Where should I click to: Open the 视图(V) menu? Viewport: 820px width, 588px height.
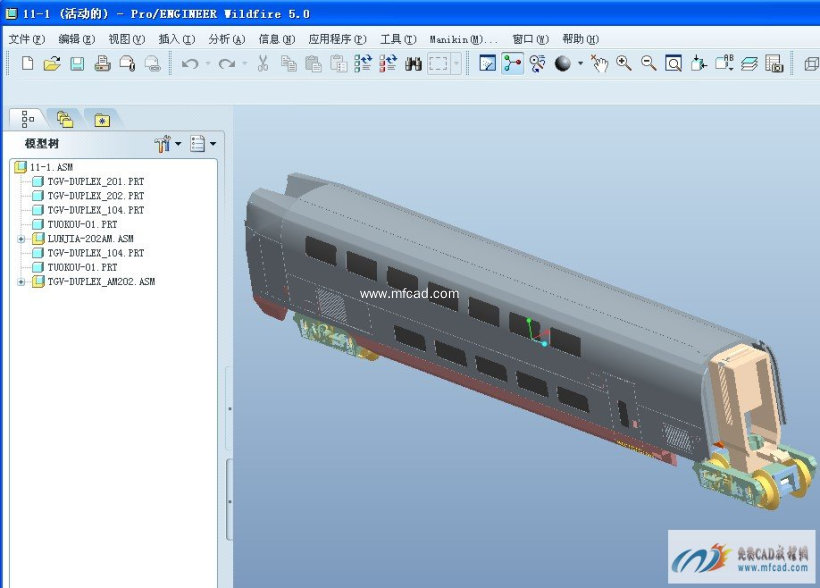coord(127,39)
